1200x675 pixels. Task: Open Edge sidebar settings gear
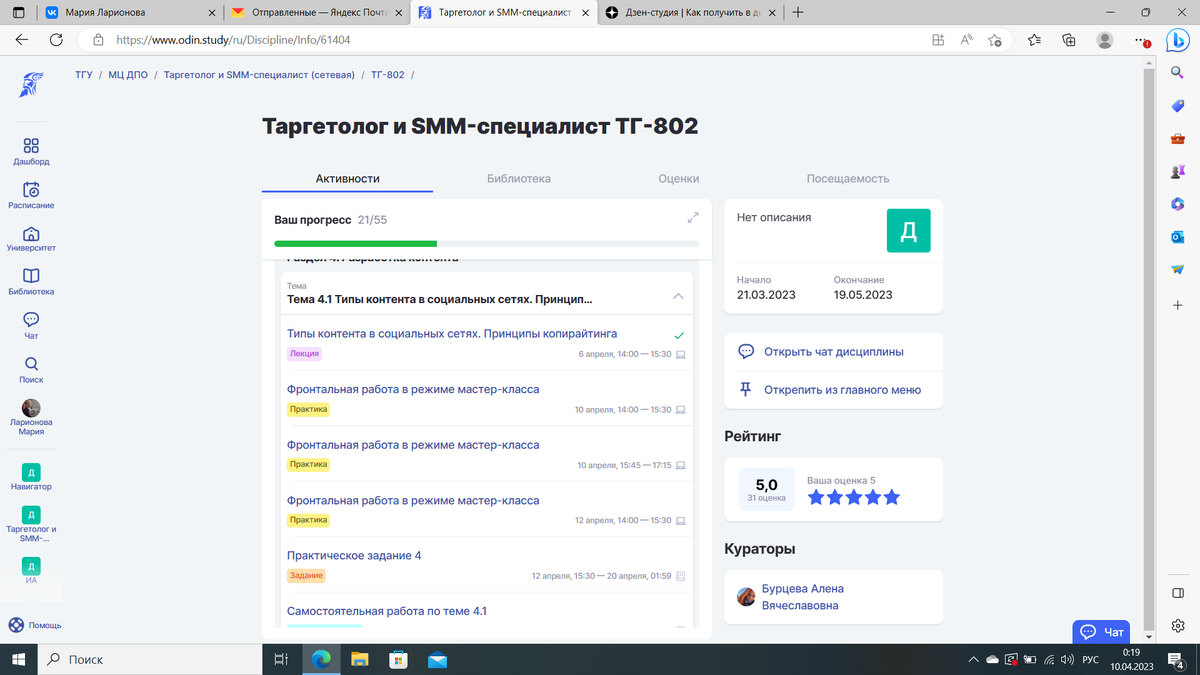1177,626
